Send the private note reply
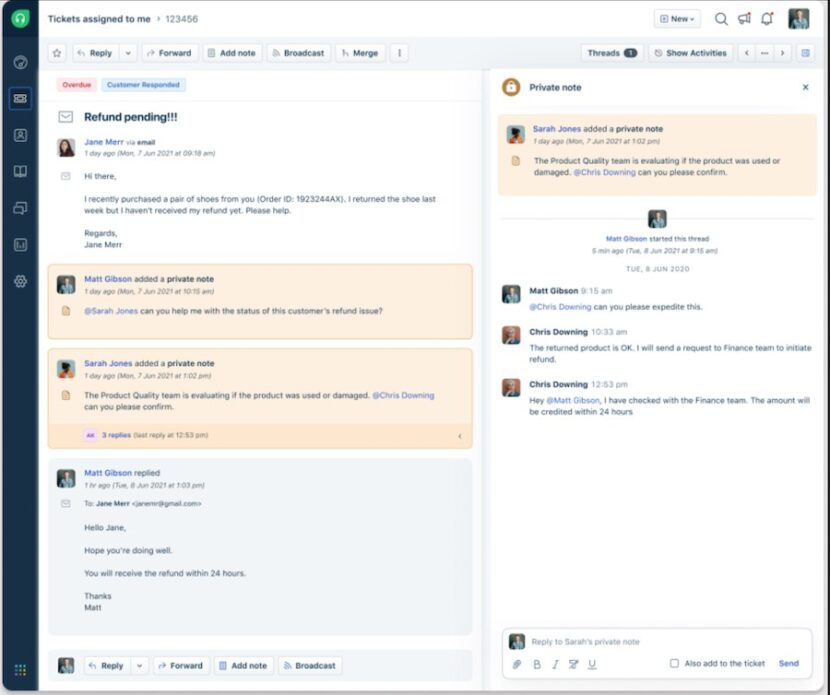Image resolution: width=830 pixels, height=695 pixels. coord(788,663)
